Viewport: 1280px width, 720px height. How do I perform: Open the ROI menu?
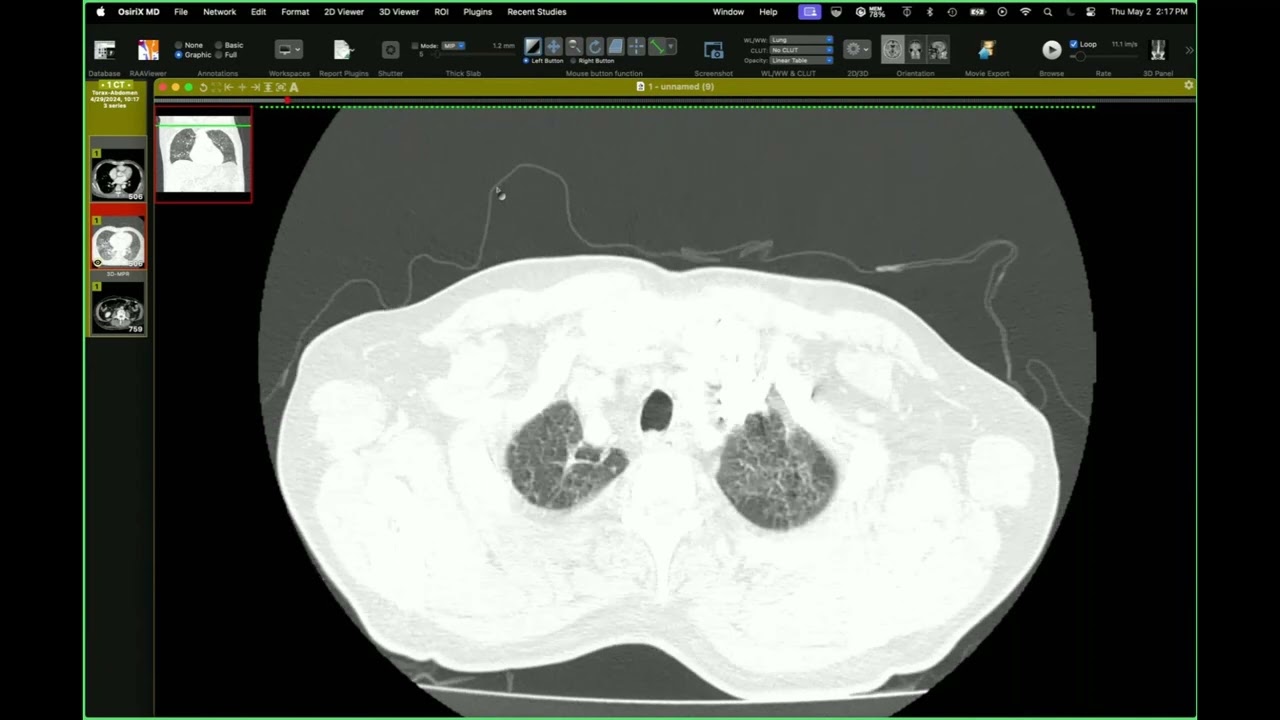tap(441, 12)
